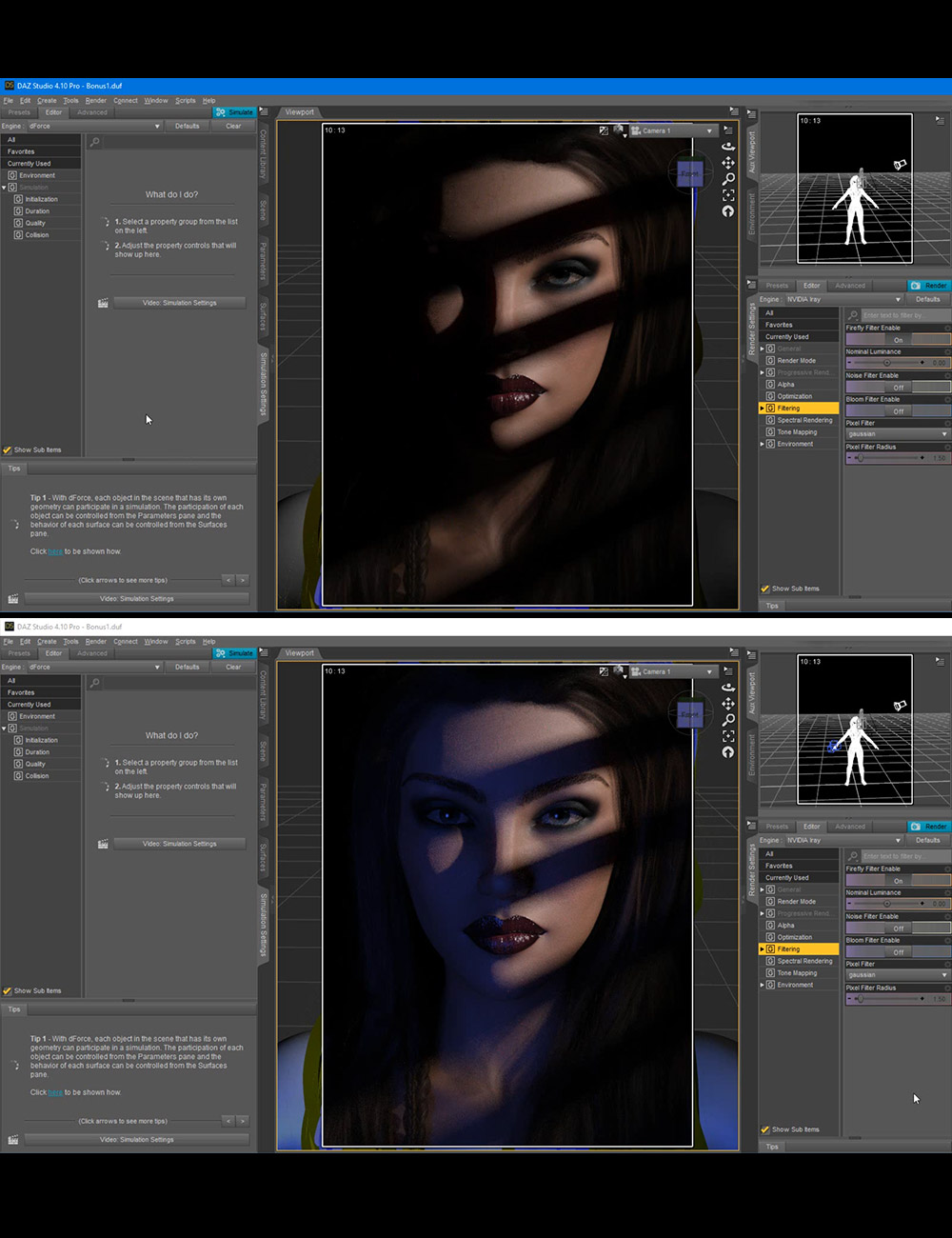
Task: Expand Environment group in upper Render Settings
Action: (762, 444)
